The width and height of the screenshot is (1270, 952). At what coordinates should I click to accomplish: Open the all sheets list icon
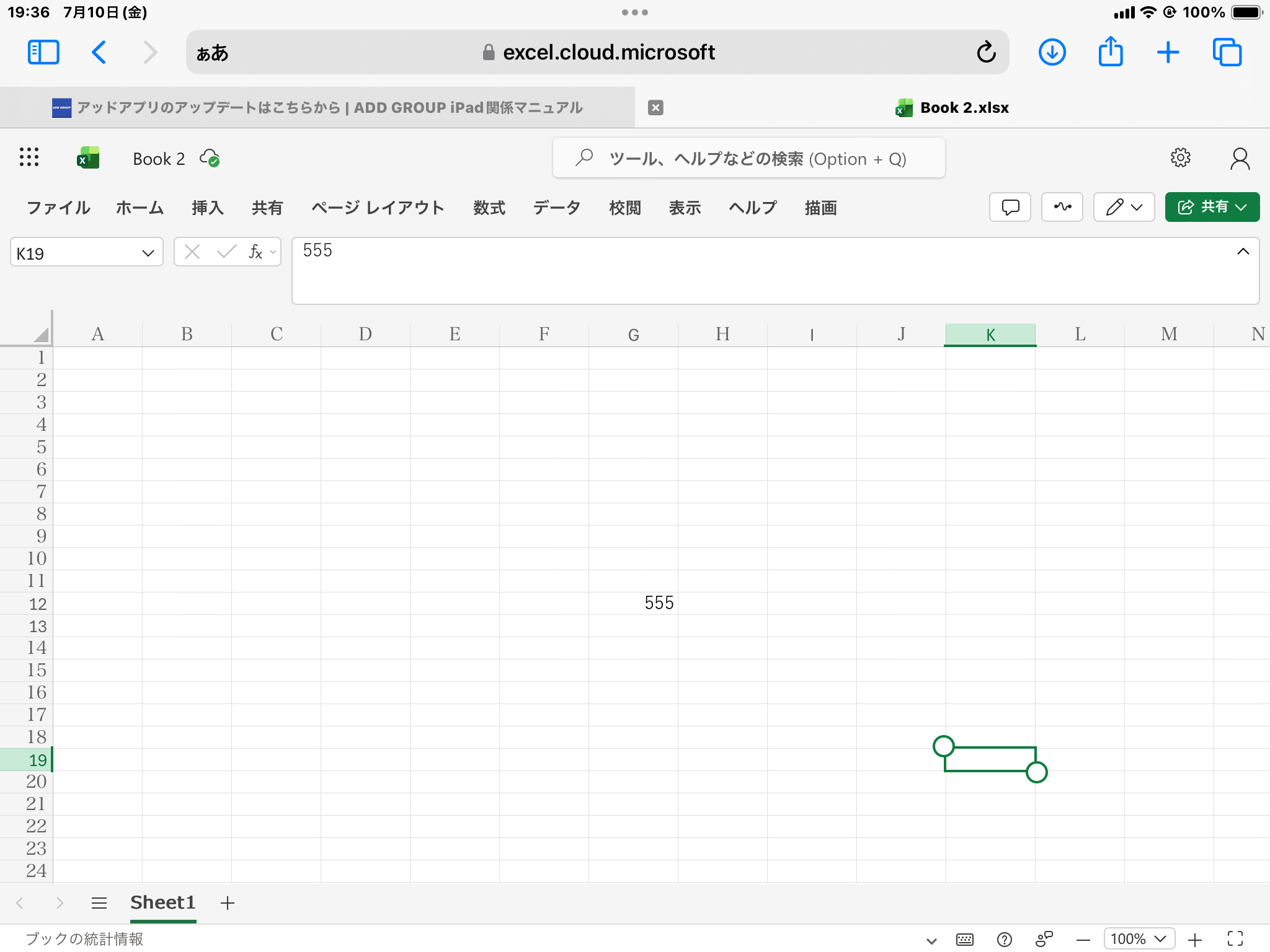(x=99, y=903)
